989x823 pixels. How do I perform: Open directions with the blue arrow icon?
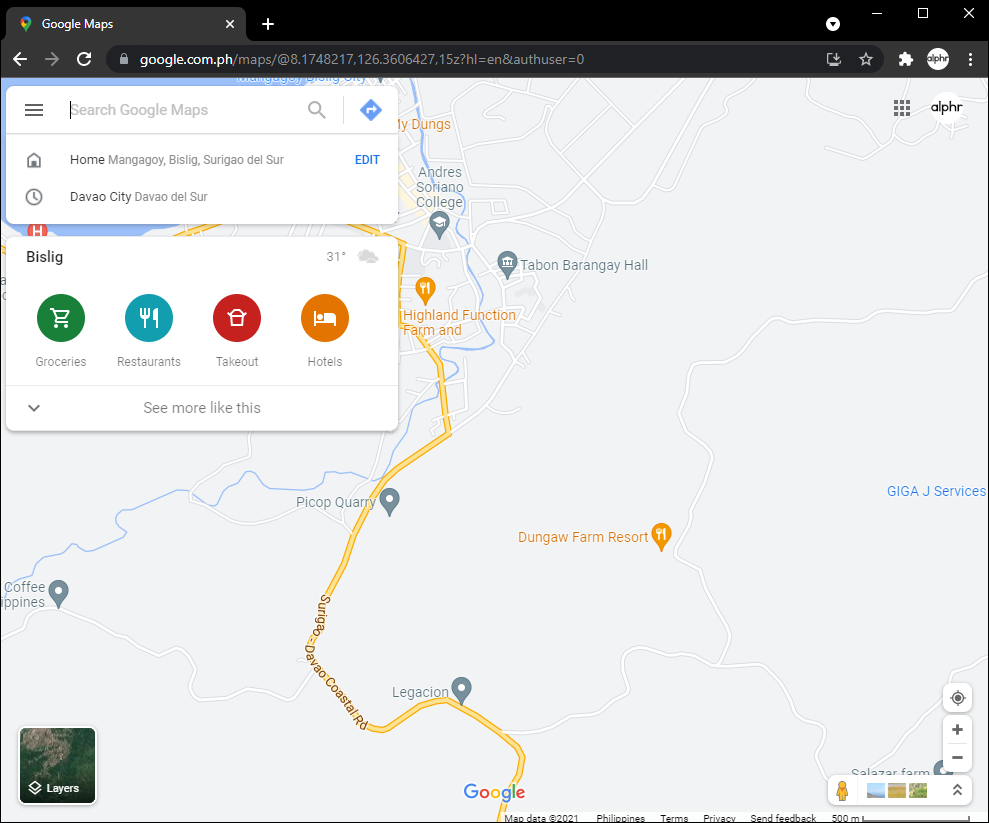coord(371,110)
